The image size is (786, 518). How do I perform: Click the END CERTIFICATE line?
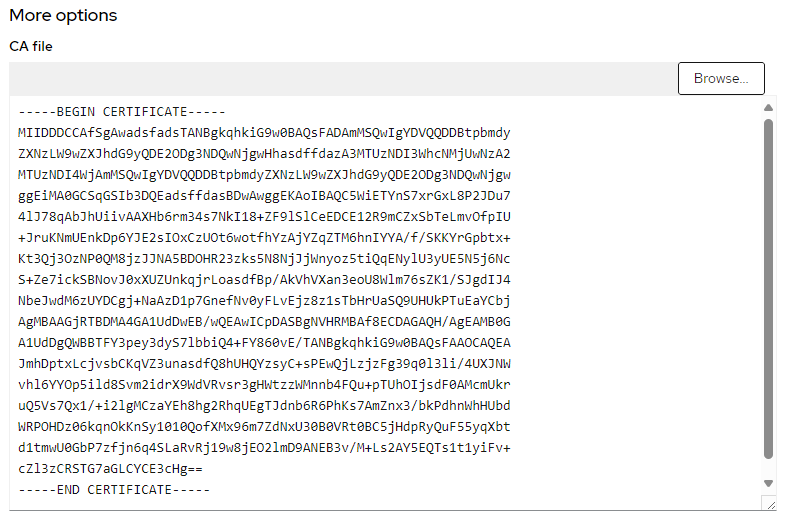pyautogui.click(x=114, y=490)
